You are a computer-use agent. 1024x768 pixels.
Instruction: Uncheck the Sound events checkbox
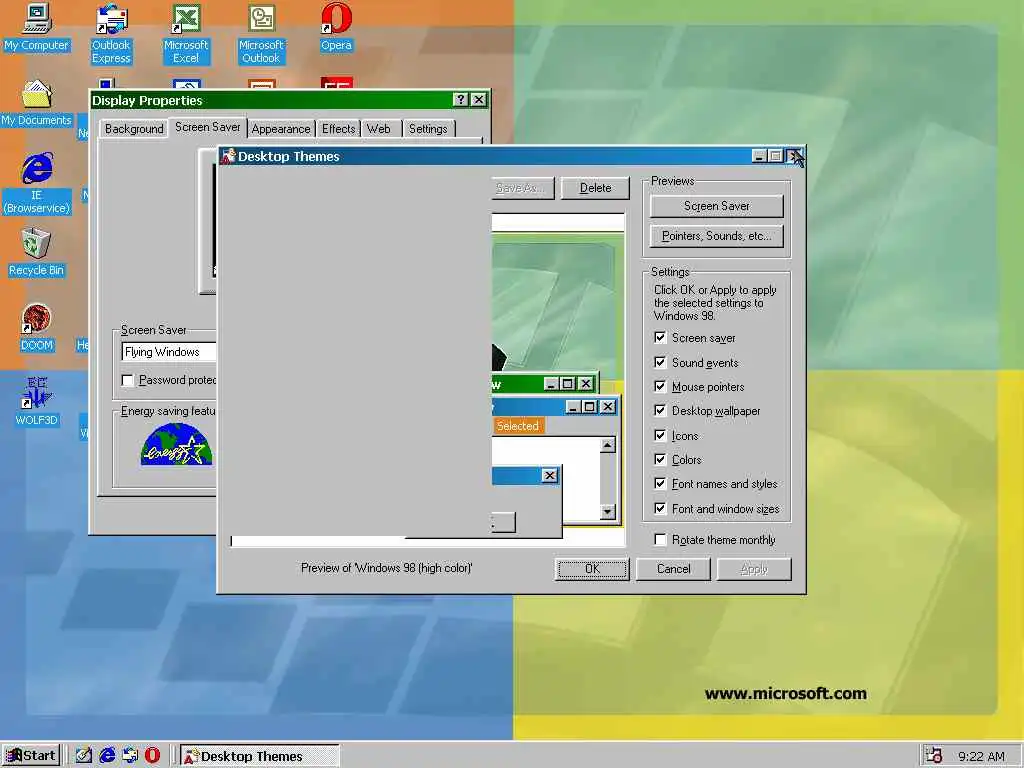[x=660, y=362]
